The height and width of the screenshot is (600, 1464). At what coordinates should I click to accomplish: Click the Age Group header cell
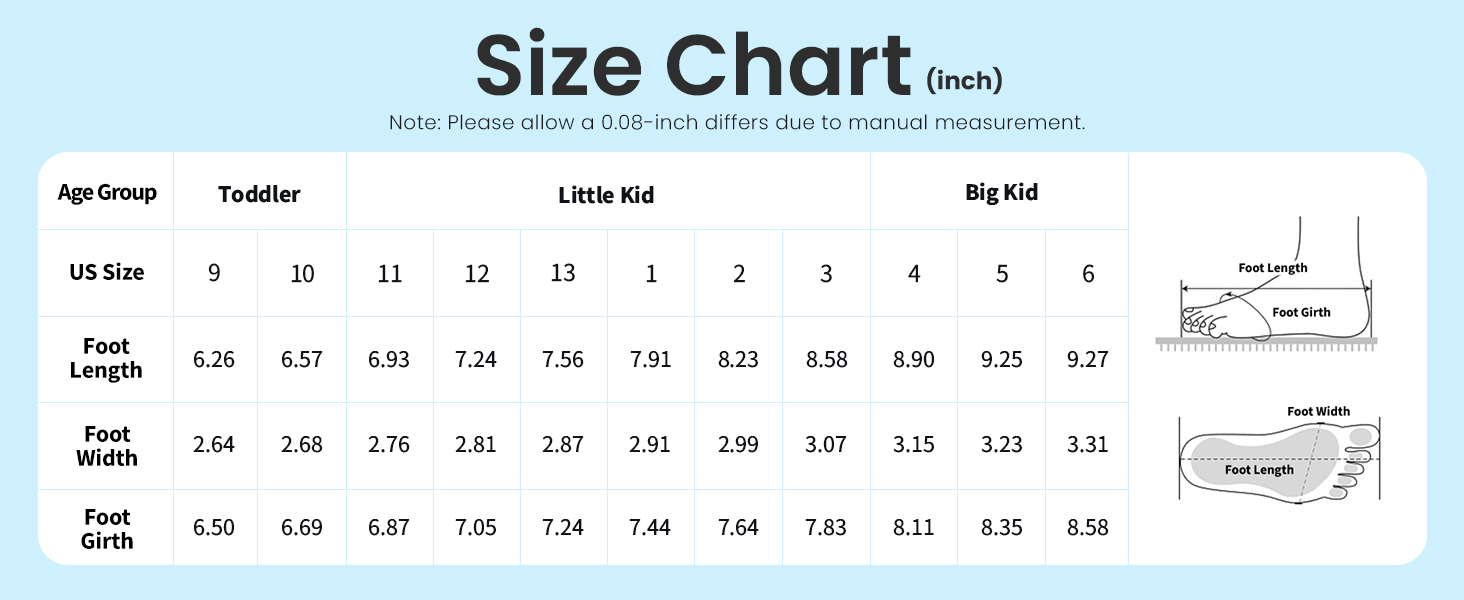[x=107, y=192]
